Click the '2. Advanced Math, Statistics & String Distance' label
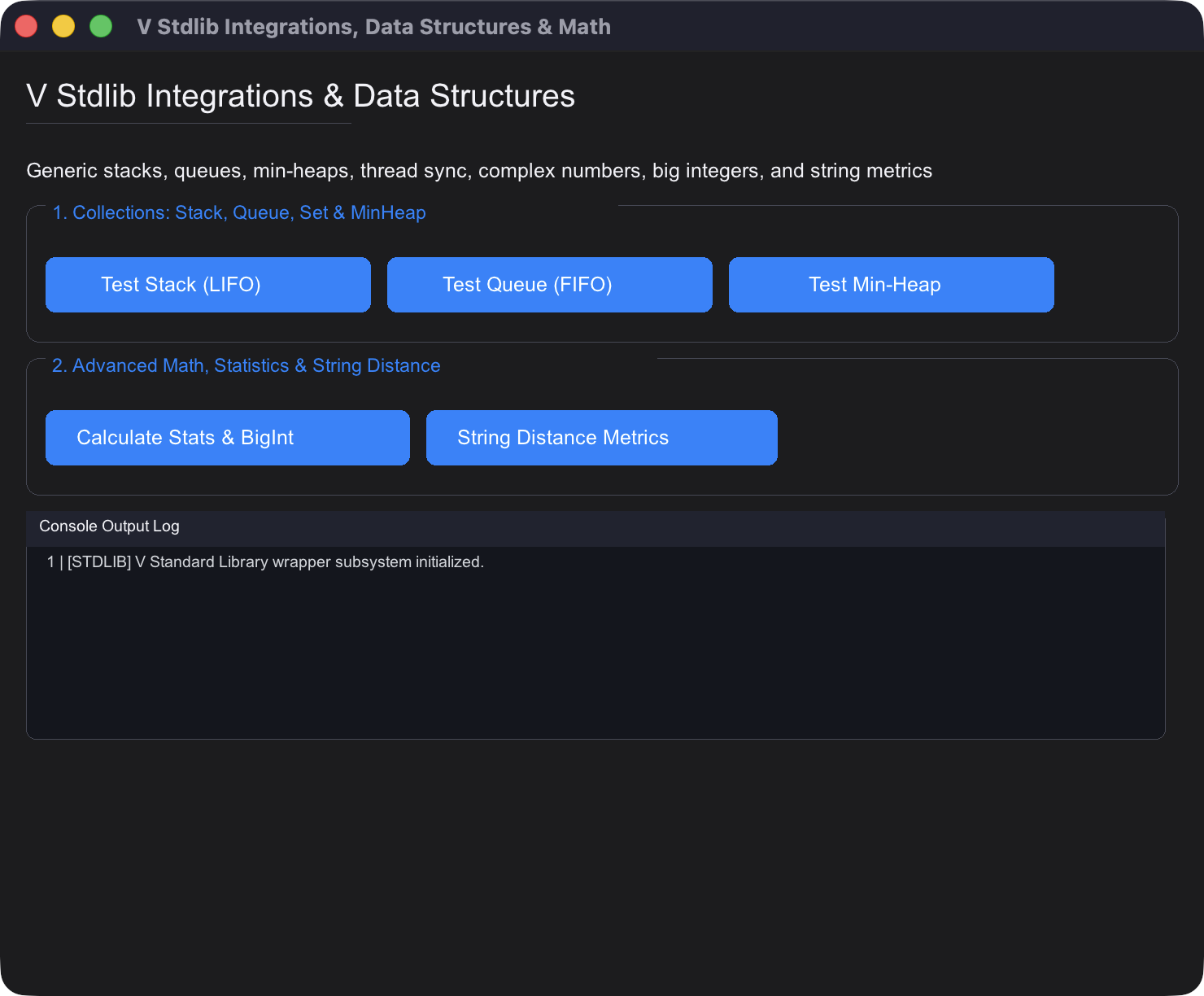 [246, 365]
